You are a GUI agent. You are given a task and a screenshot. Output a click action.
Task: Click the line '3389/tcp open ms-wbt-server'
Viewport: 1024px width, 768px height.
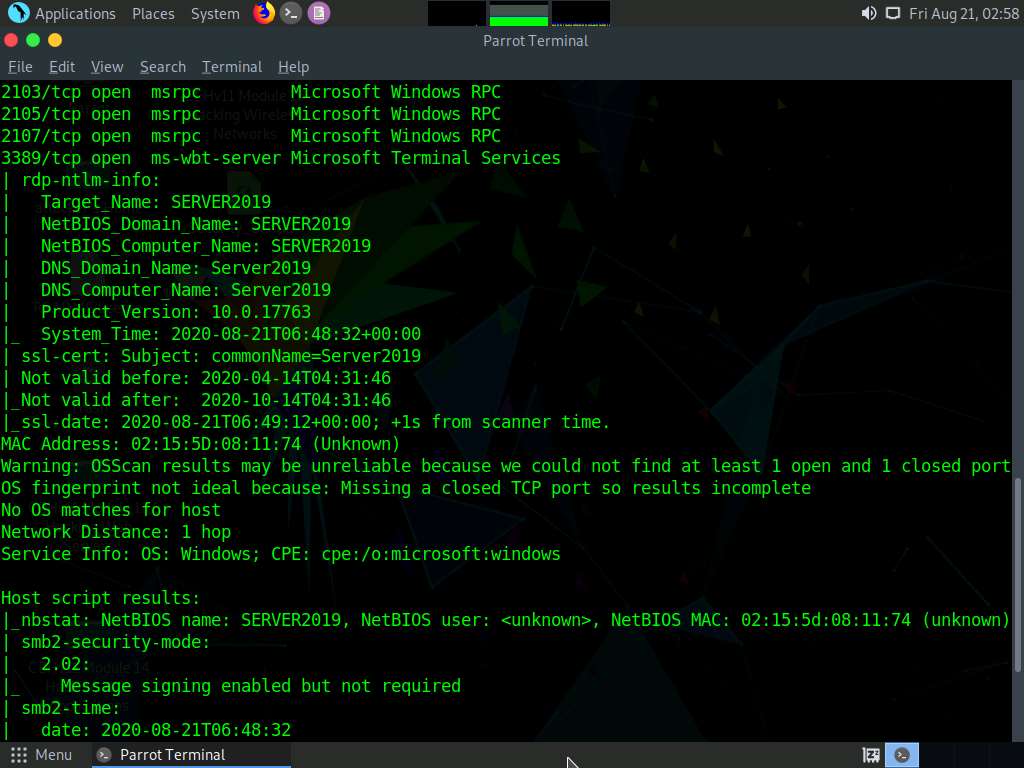click(x=281, y=158)
